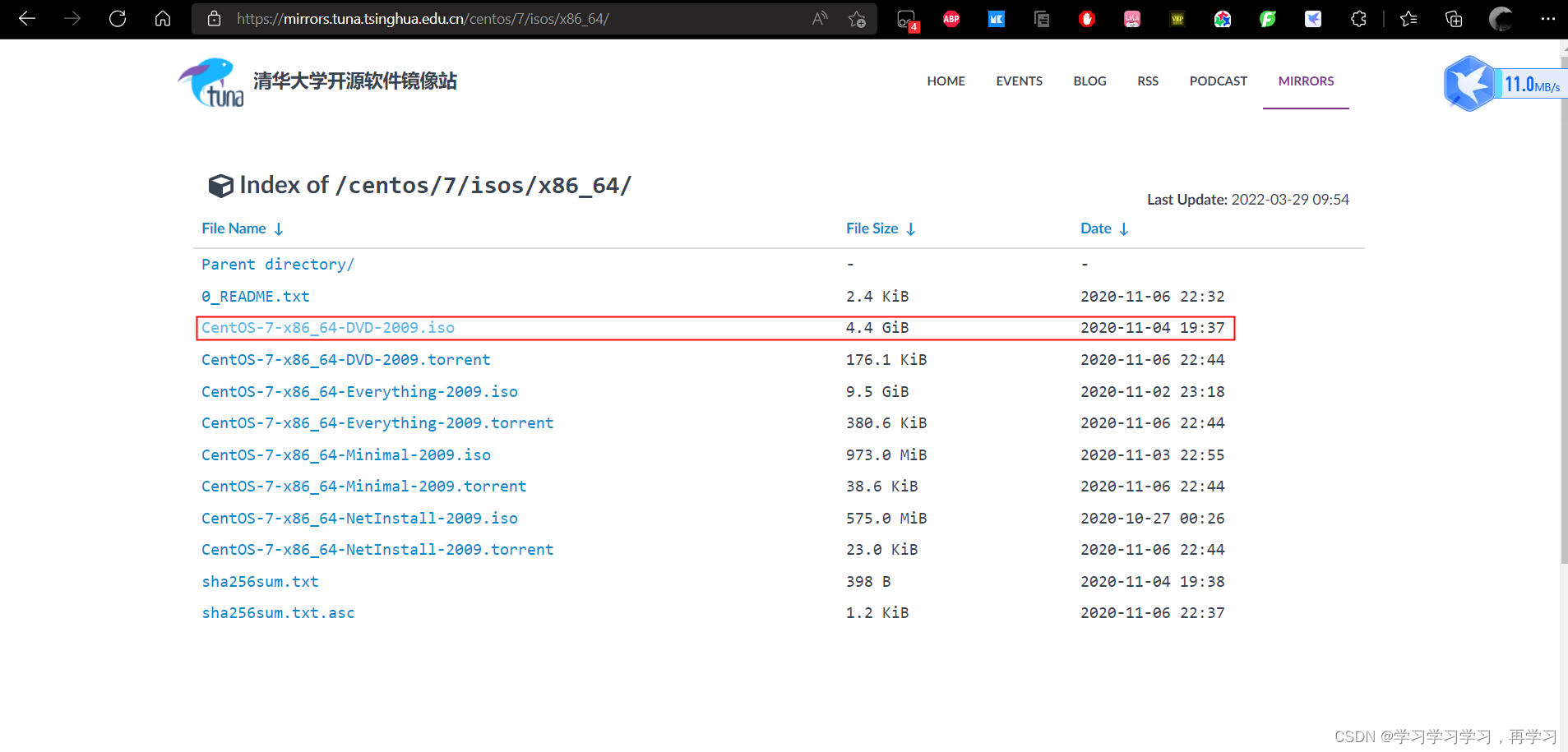The height and width of the screenshot is (752, 1568).
Task: Click the TUNA logo
Action: click(210, 82)
